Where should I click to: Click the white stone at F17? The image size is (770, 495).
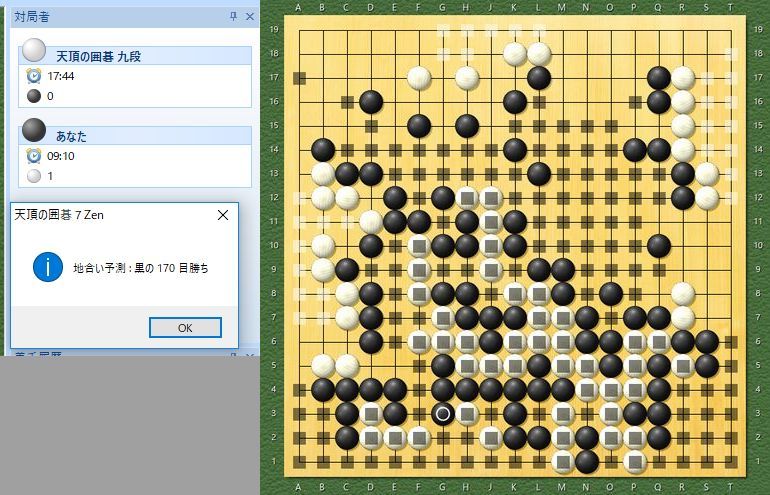point(419,78)
